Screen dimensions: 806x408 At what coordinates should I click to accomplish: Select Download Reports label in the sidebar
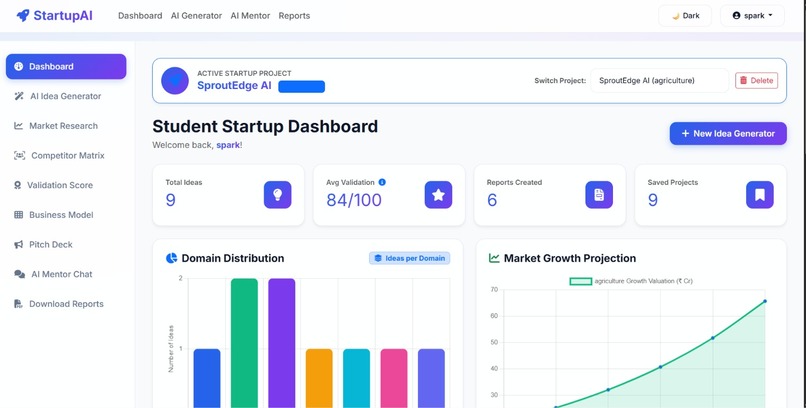tap(66, 304)
